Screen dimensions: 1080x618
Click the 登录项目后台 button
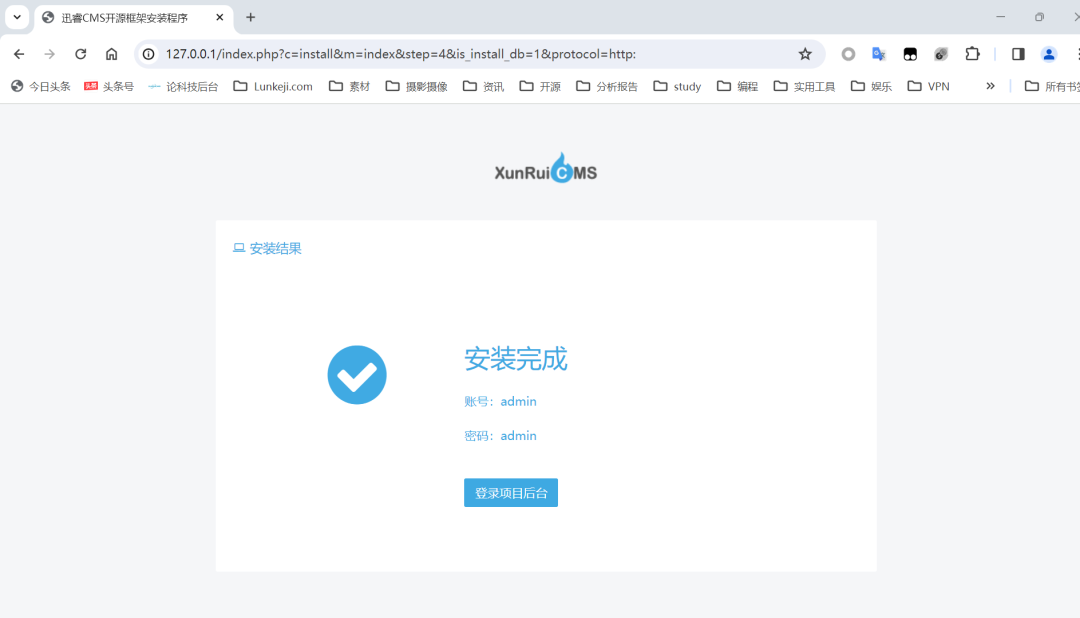pyautogui.click(x=510, y=492)
